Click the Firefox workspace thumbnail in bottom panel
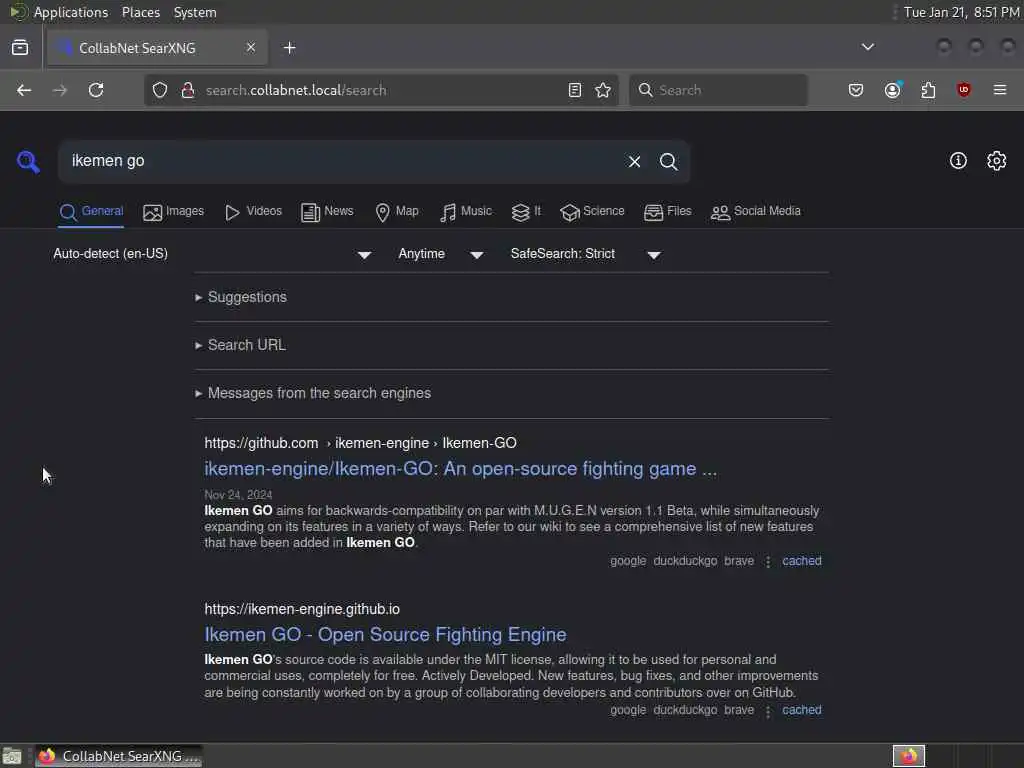1024x768 pixels. pyautogui.click(x=908, y=756)
